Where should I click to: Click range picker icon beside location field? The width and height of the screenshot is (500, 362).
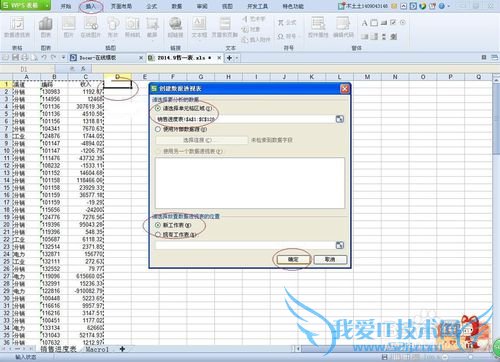coord(339,245)
